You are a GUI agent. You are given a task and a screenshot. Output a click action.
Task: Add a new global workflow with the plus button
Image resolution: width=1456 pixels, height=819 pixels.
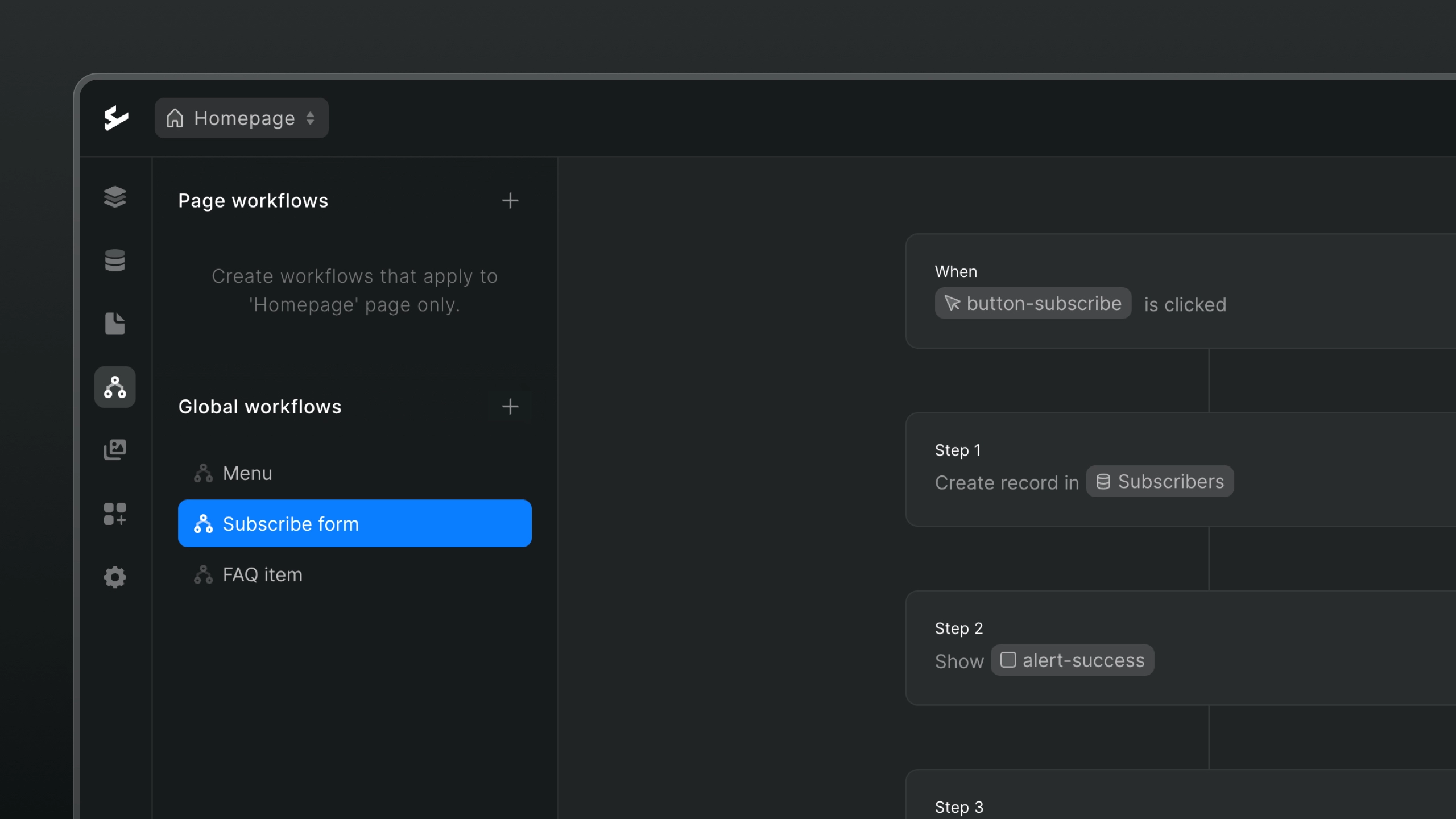510,406
